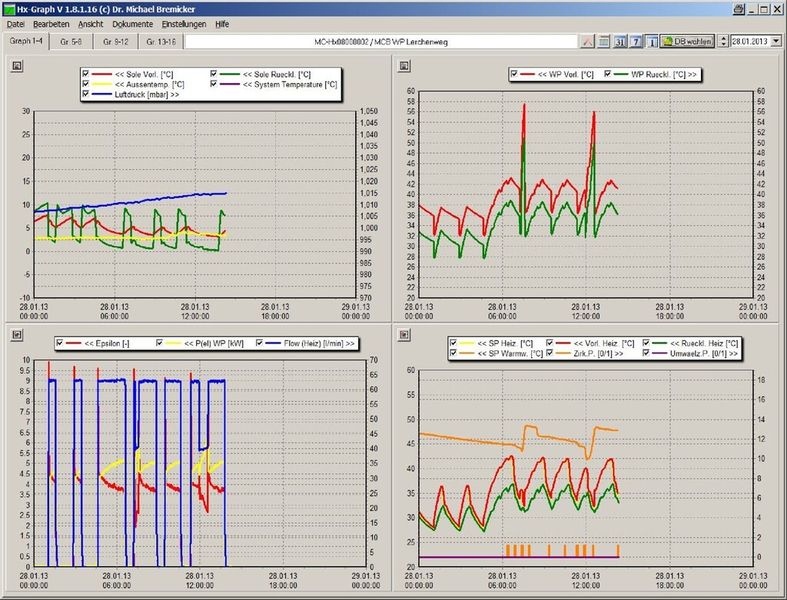
Task: Click the DB wählen button
Action: click(686, 42)
